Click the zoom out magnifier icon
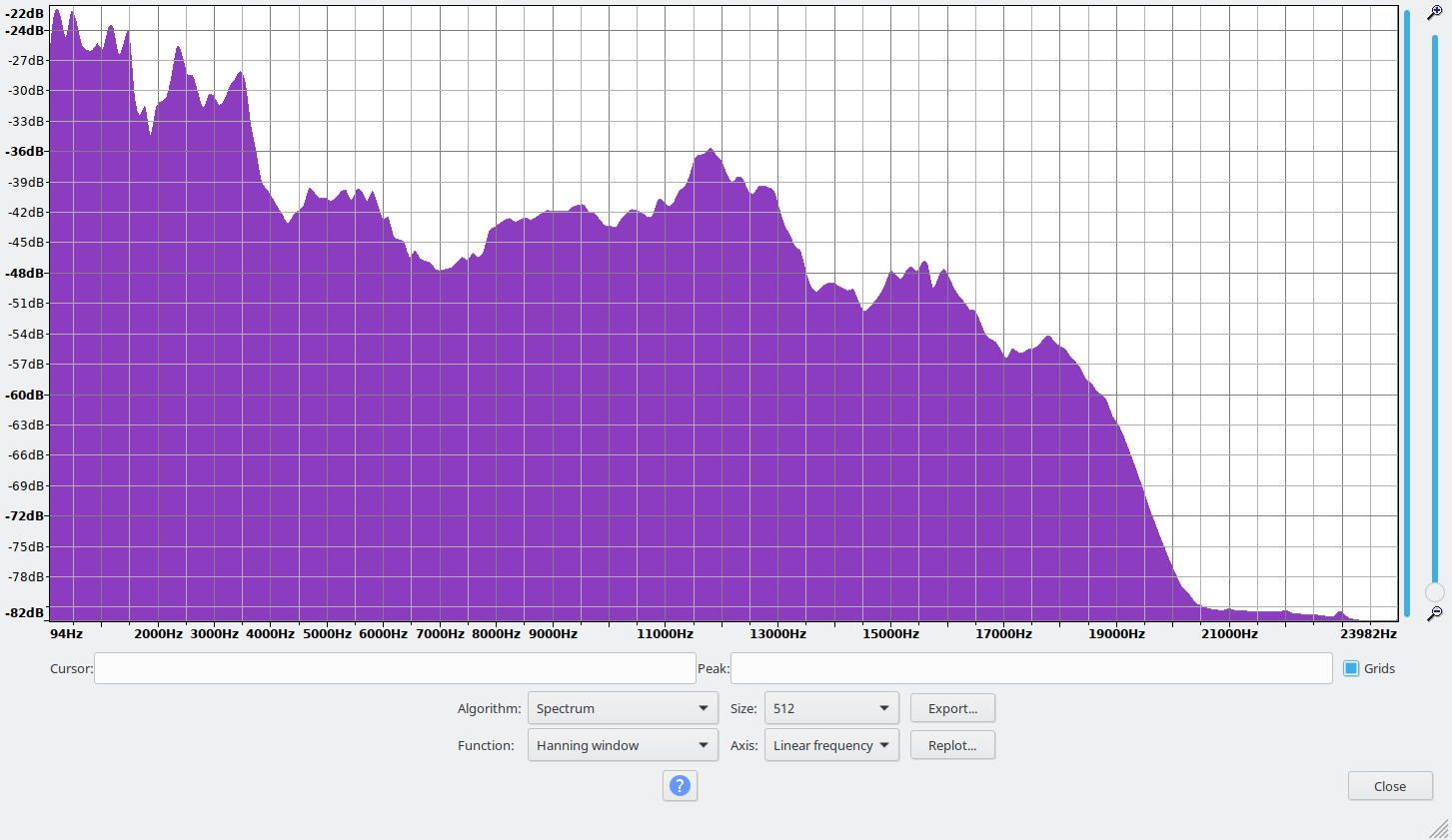 [x=1434, y=613]
